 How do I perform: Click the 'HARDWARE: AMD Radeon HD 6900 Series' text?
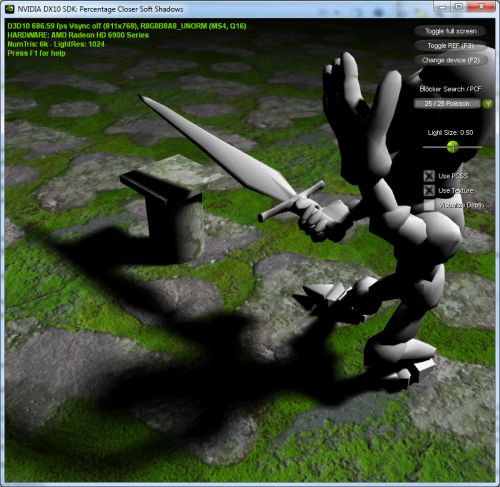78,35
